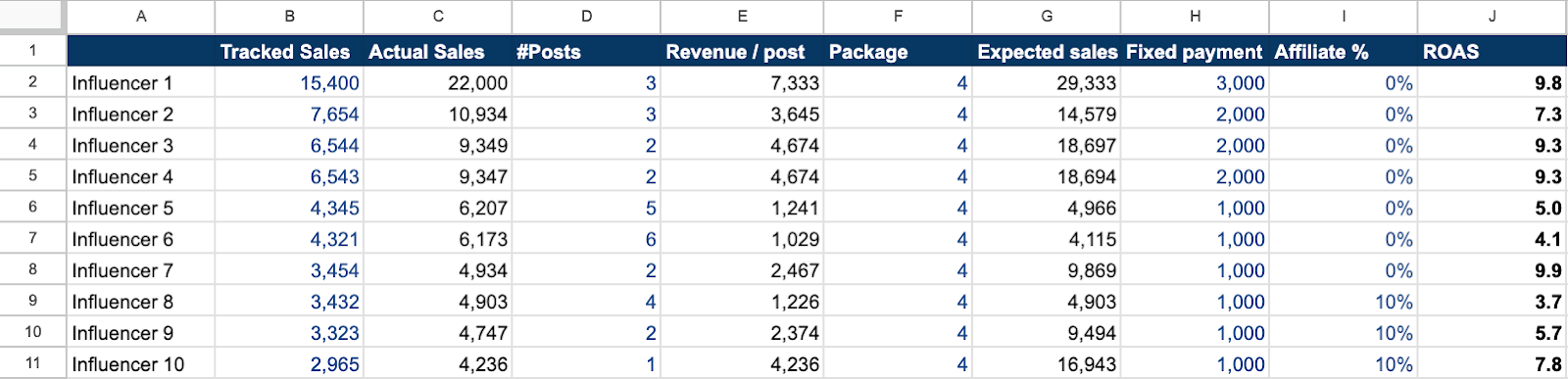The image size is (1568, 379).
Task: Select column E header
Action: tap(742, 16)
